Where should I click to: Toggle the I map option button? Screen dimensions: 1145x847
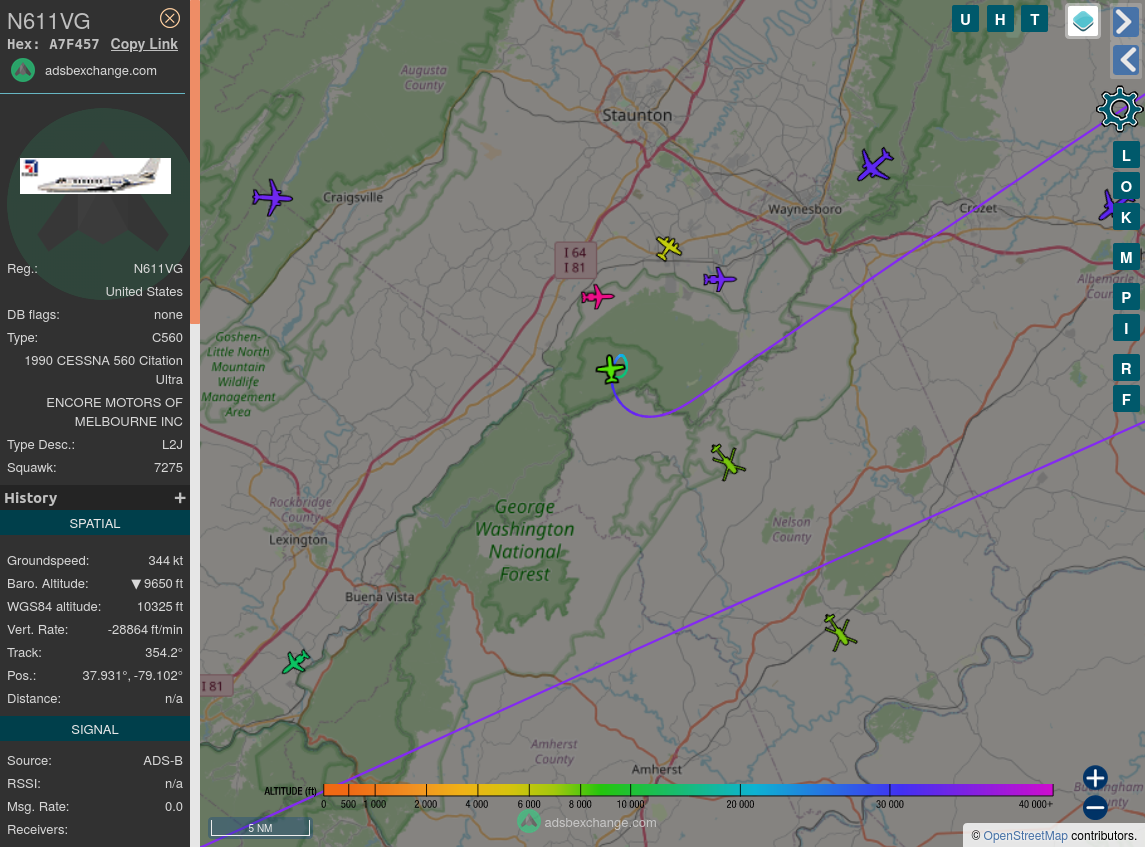tap(1126, 329)
